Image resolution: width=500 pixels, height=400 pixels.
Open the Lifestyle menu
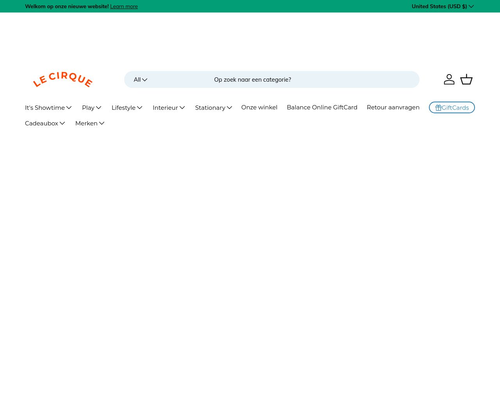coord(127,108)
